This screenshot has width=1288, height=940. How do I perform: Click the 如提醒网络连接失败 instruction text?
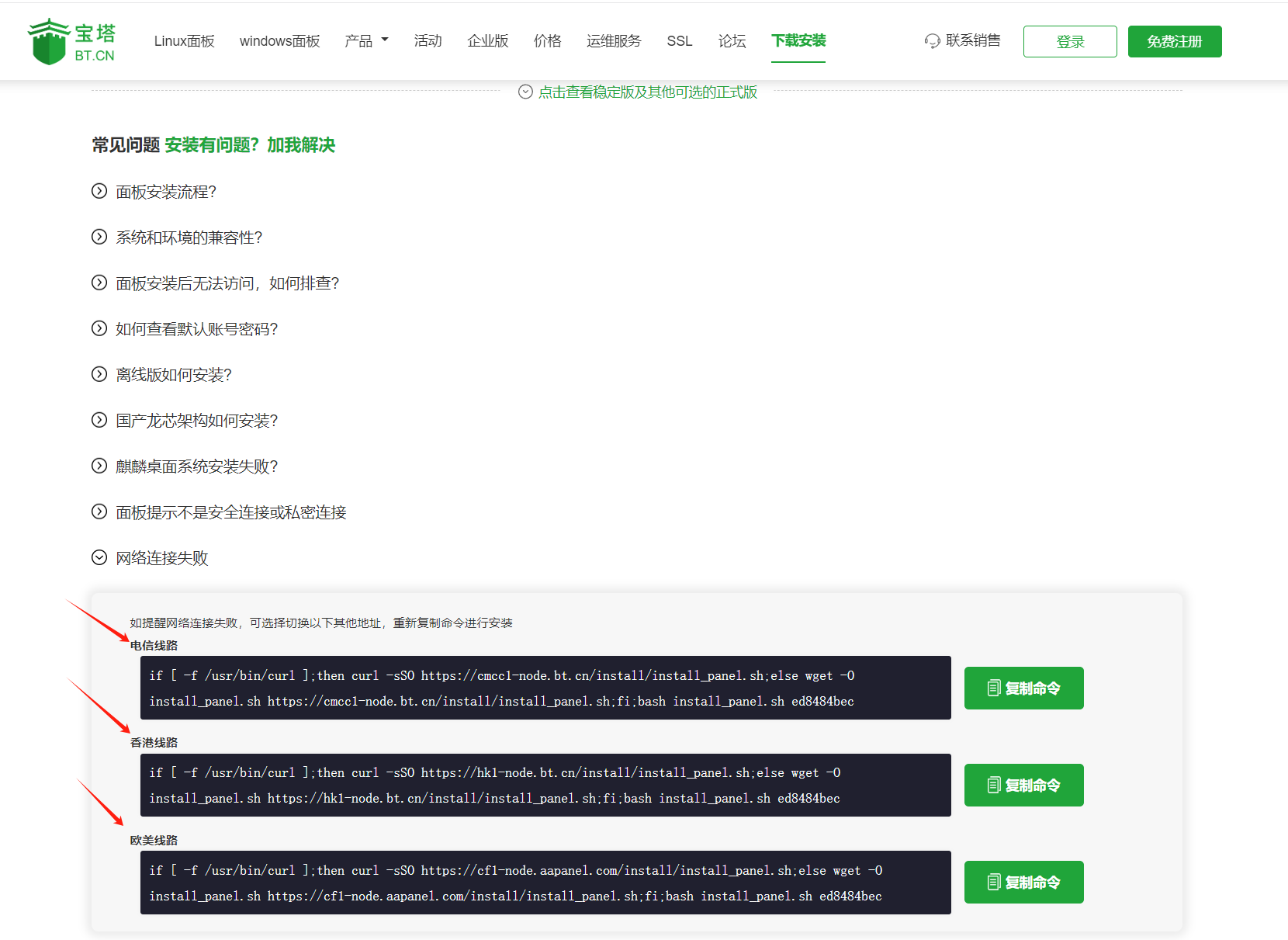[321, 623]
